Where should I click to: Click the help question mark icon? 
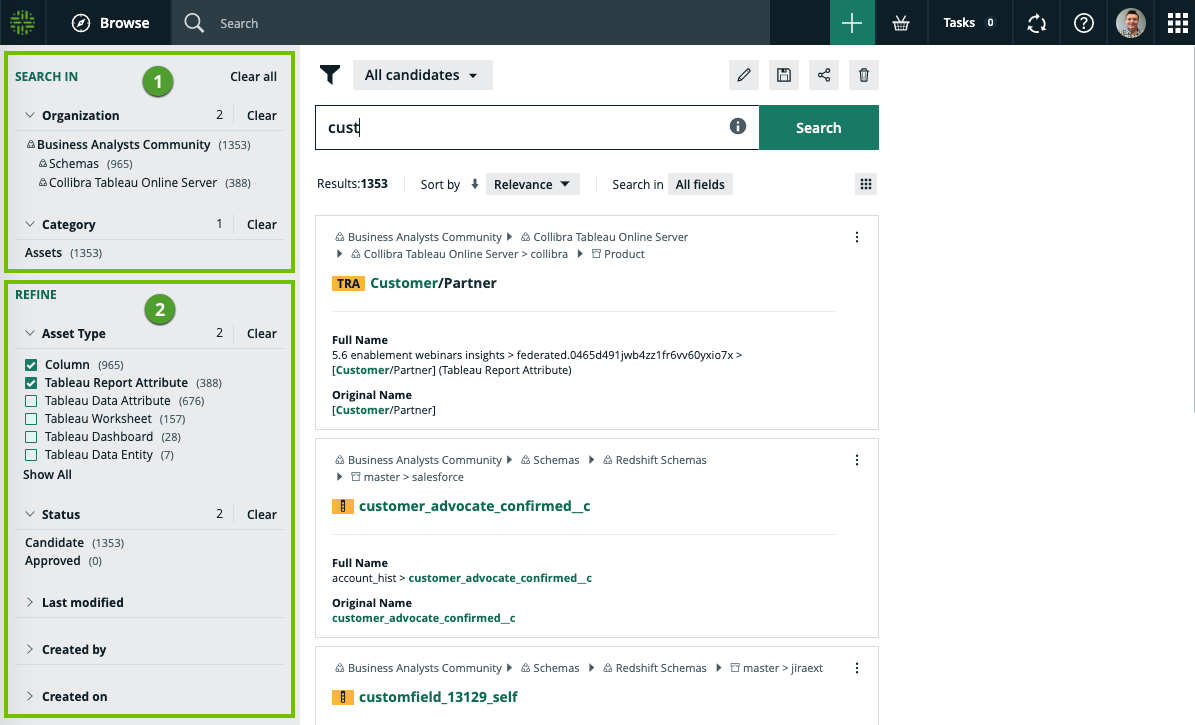click(x=1083, y=23)
